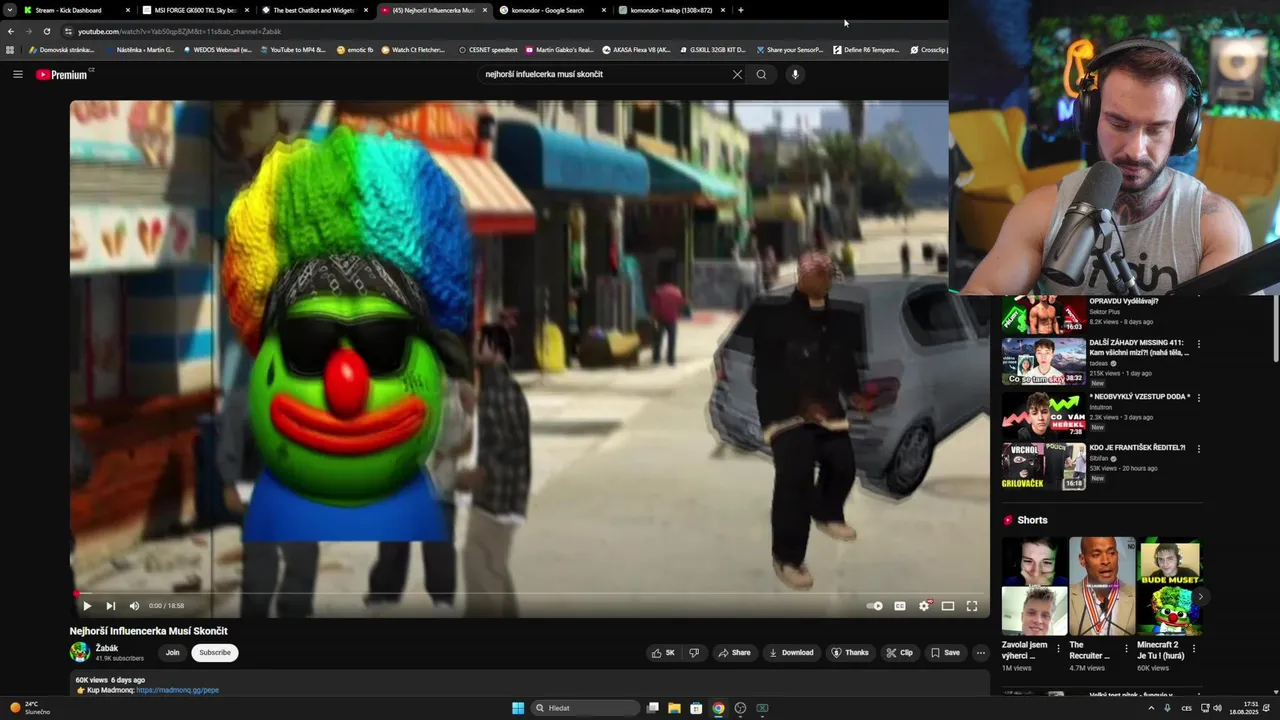Like the video with thumbs up
1280x720 pixels.
pyautogui.click(x=663, y=652)
